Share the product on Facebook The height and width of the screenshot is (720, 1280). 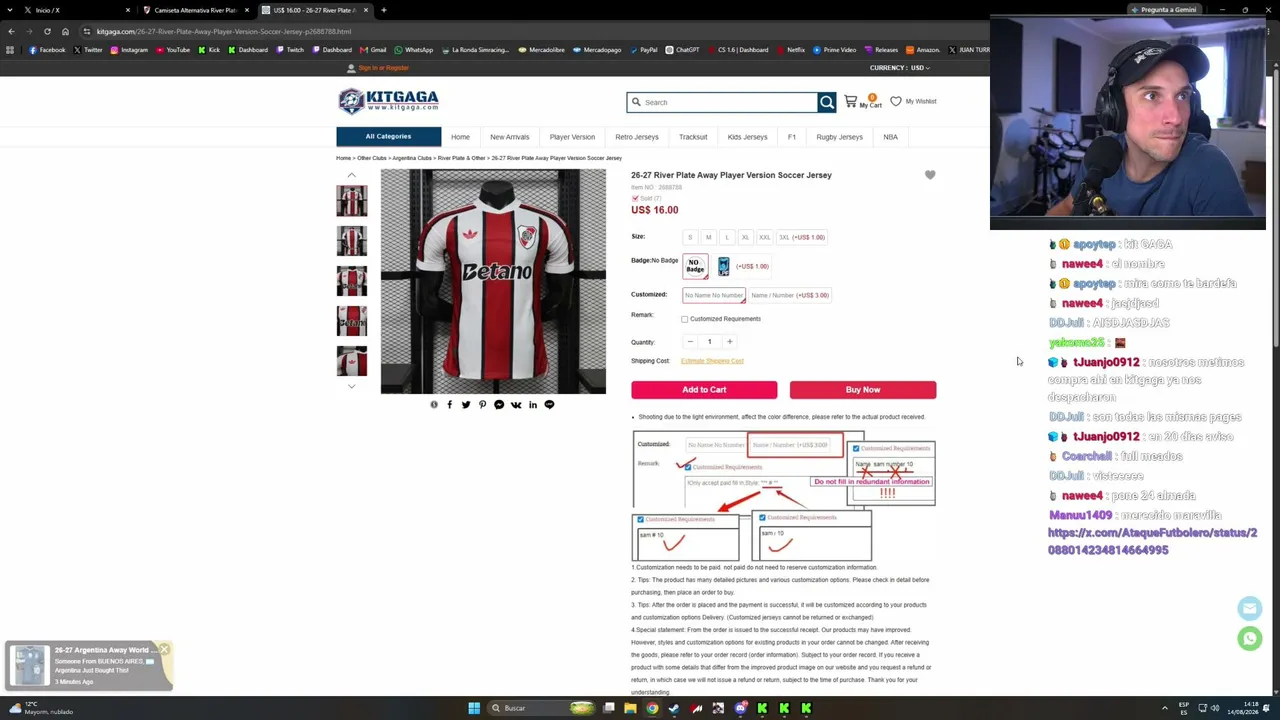coord(449,405)
